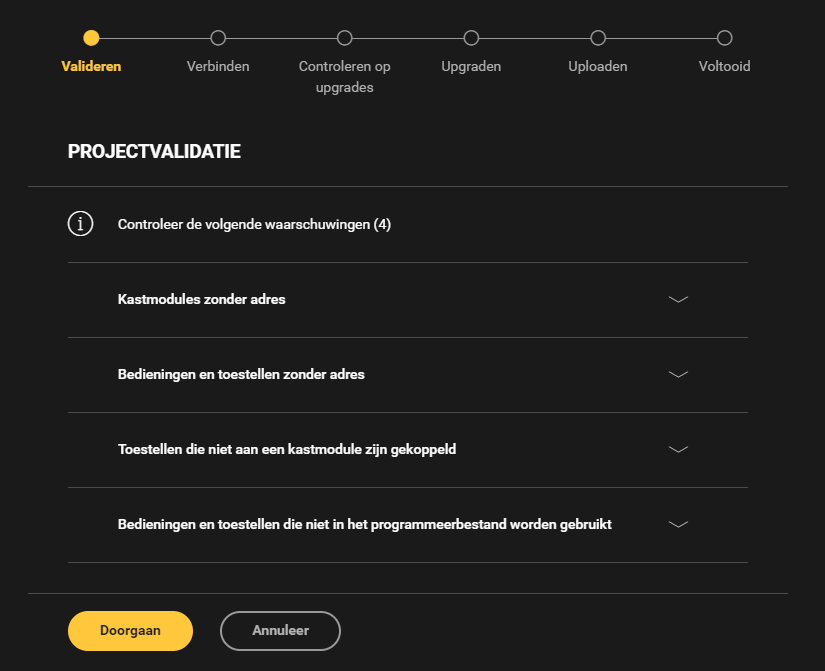
Task: Click the Controleren op upgrades step circle
Action: [x=345, y=38]
